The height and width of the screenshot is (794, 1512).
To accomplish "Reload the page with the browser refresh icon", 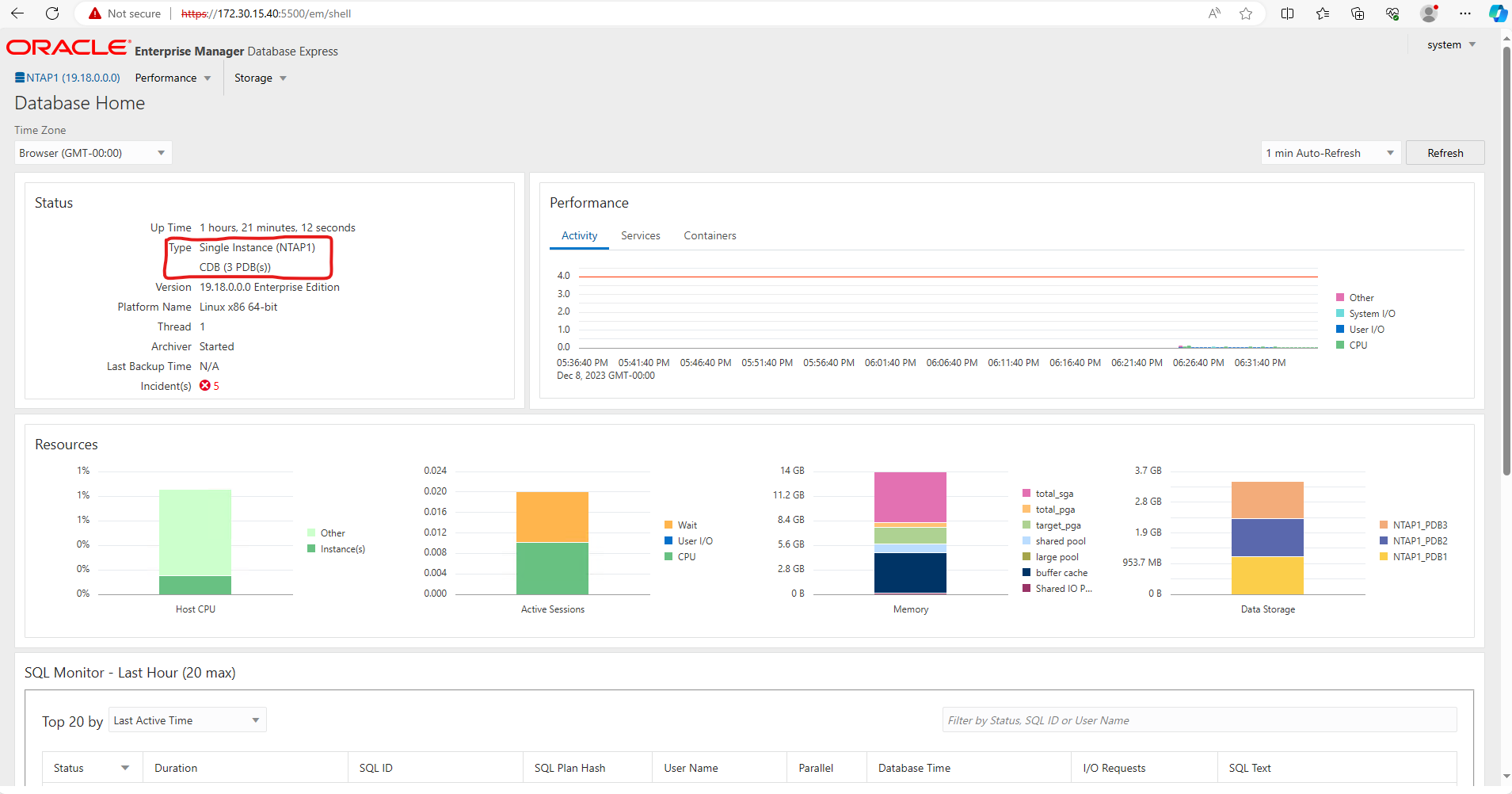I will coord(52,13).
